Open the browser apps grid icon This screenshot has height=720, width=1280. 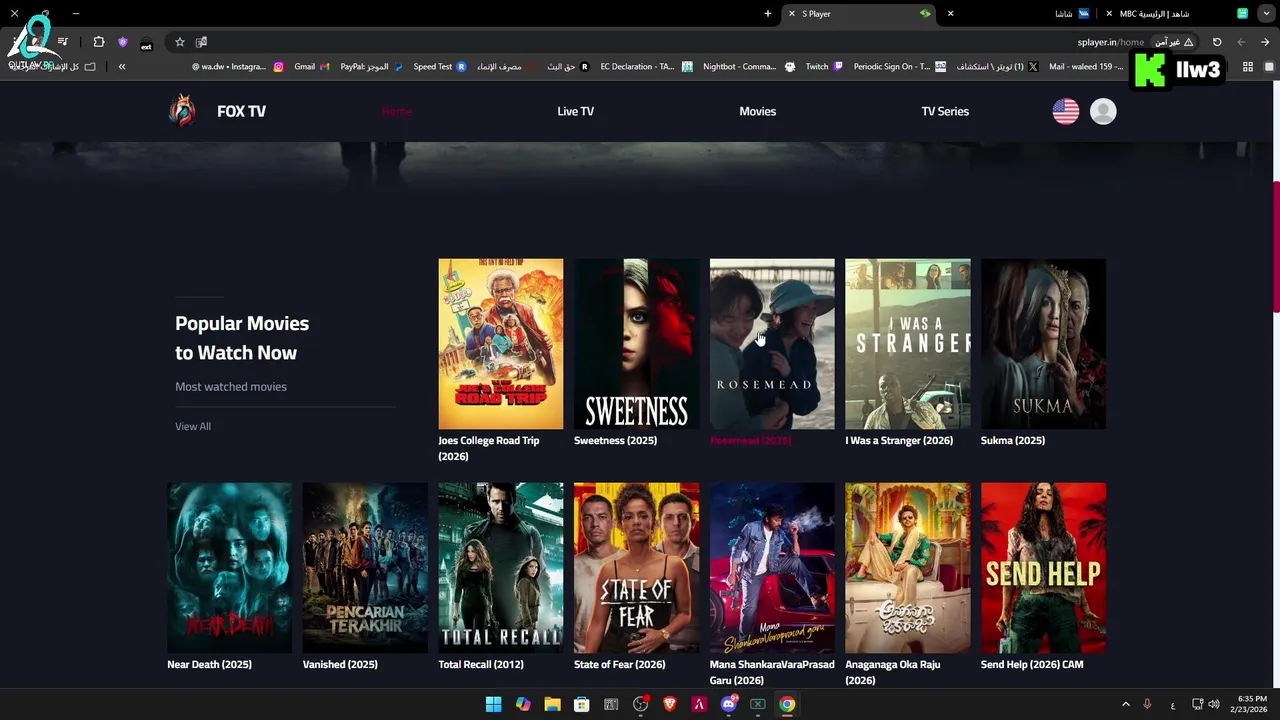[1248, 67]
